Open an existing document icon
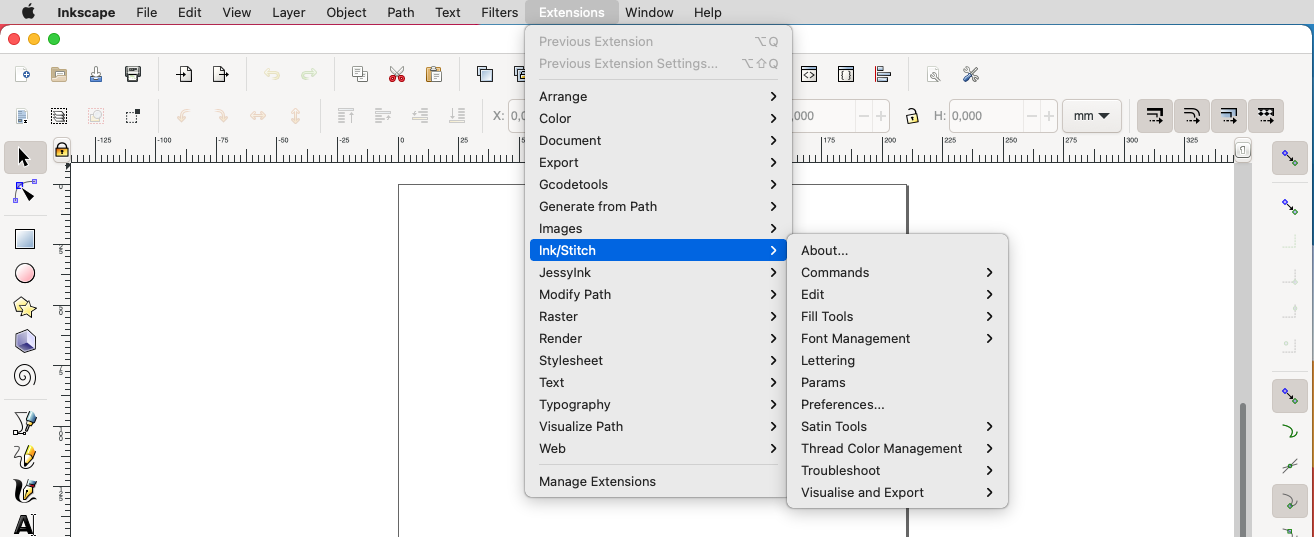1314x537 pixels. pos(59,74)
